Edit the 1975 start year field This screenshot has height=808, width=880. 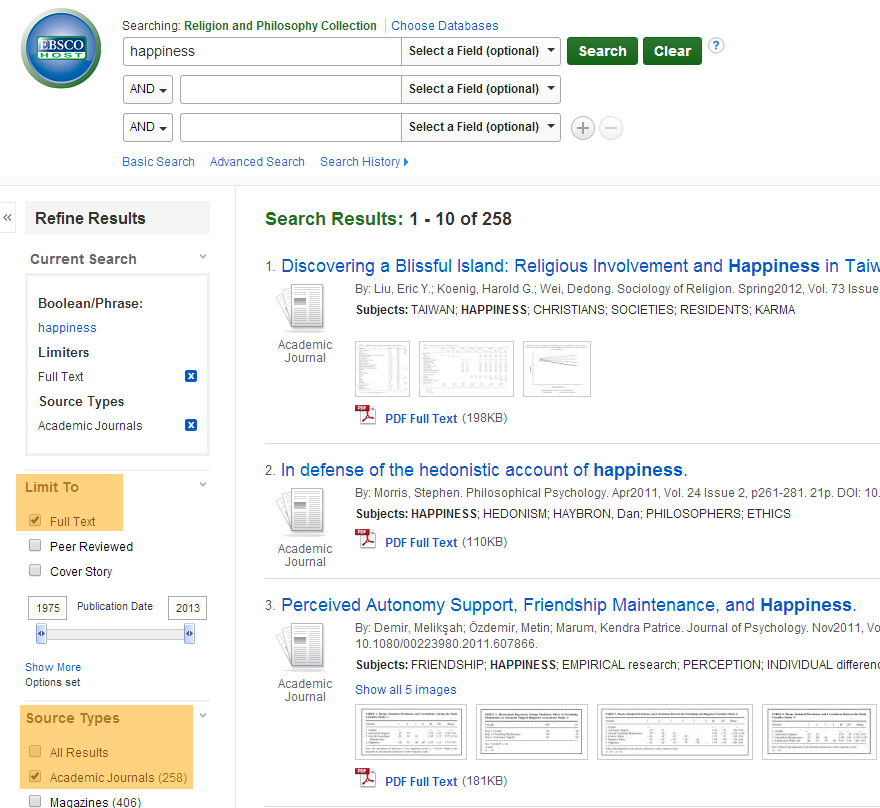[48, 608]
